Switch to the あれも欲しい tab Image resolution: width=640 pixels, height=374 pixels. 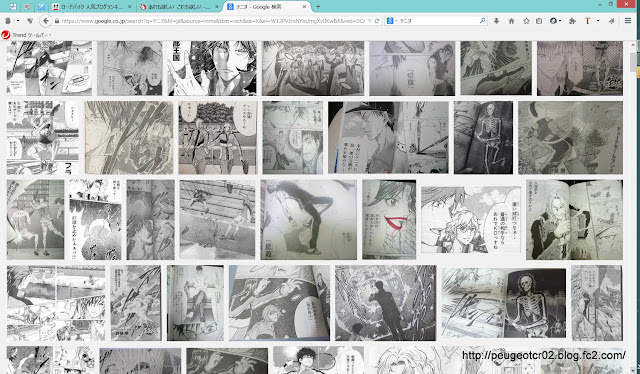(x=179, y=7)
